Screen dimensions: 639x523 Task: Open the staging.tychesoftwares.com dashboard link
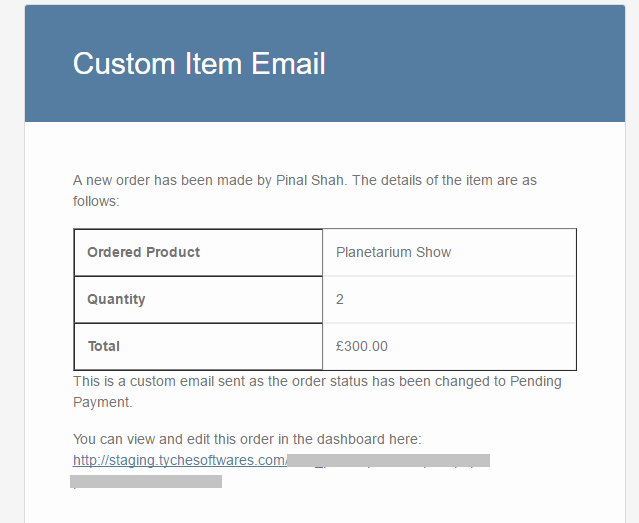[x=180, y=460]
